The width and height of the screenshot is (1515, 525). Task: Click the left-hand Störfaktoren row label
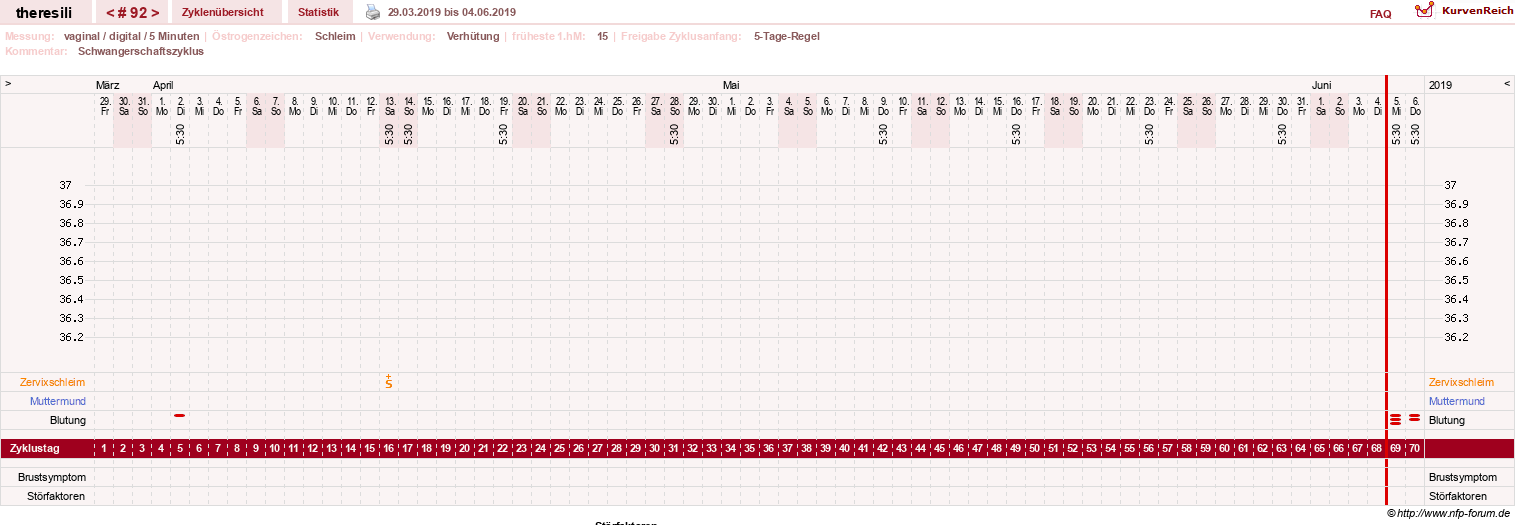pos(56,496)
